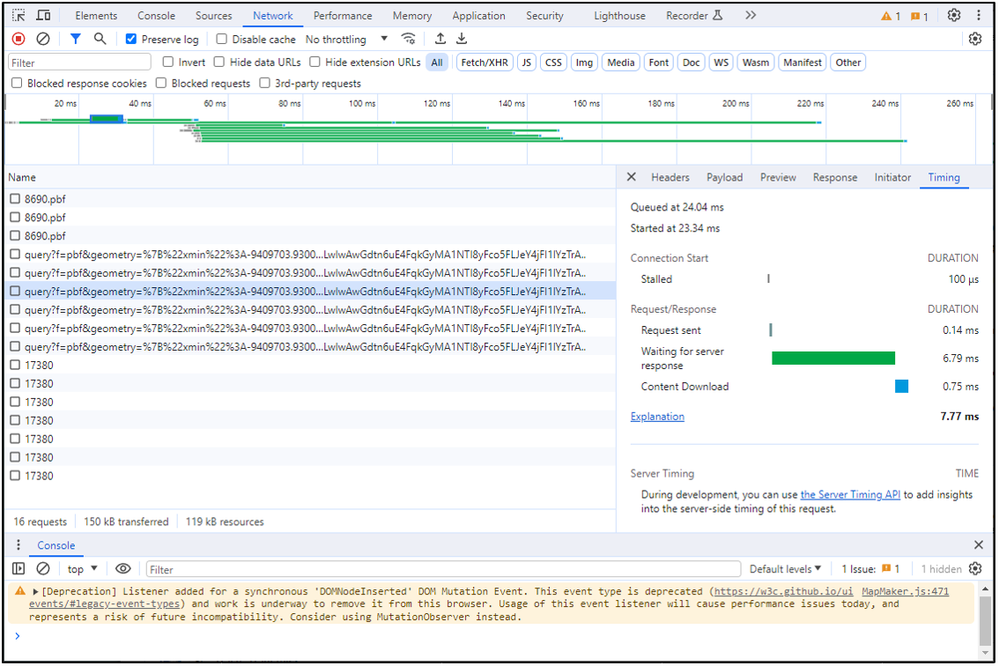Viewport: 999px width, 666px height.
Task: Open the timing Explanation link
Action: click(x=657, y=416)
